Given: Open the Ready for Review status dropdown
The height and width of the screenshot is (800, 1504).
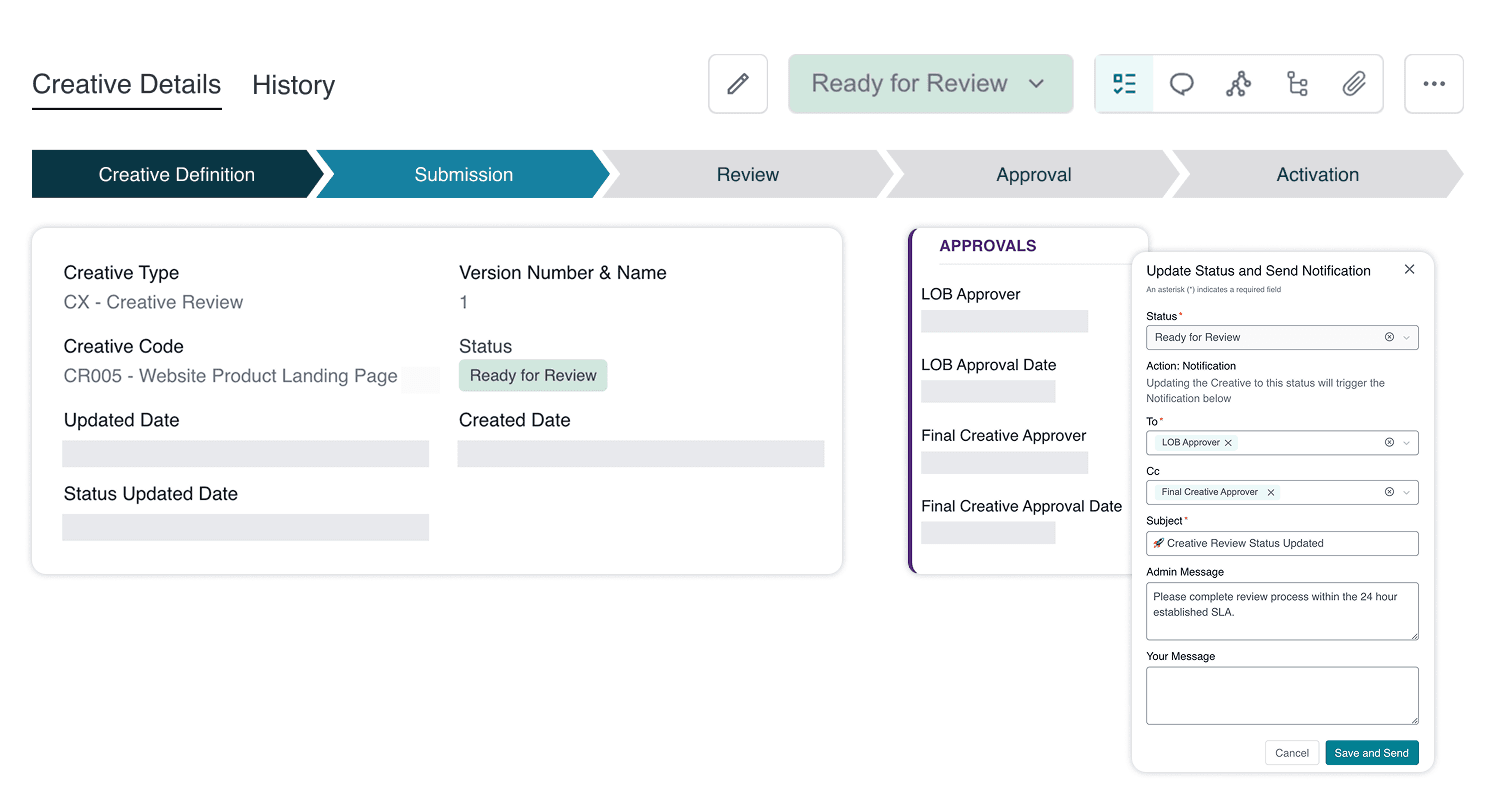Looking at the screenshot, I should pos(930,83).
